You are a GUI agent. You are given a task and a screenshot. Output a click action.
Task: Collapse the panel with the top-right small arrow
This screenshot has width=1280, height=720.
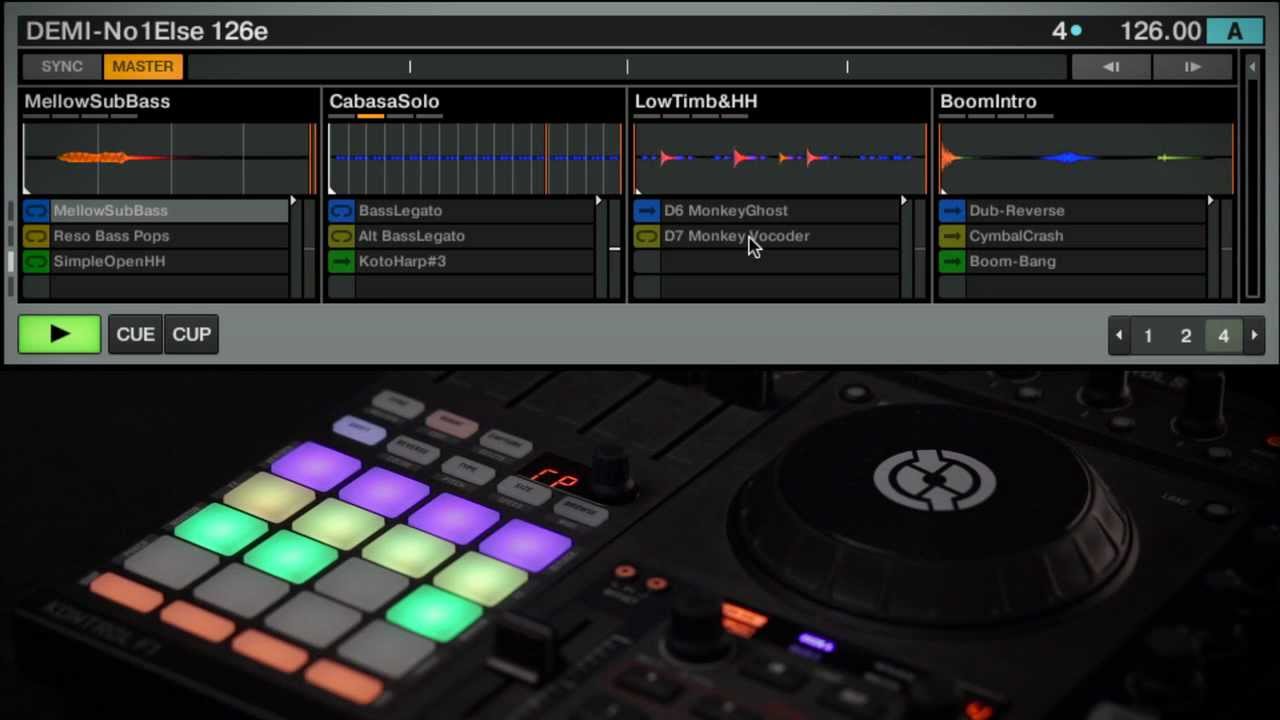tap(1252, 67)
